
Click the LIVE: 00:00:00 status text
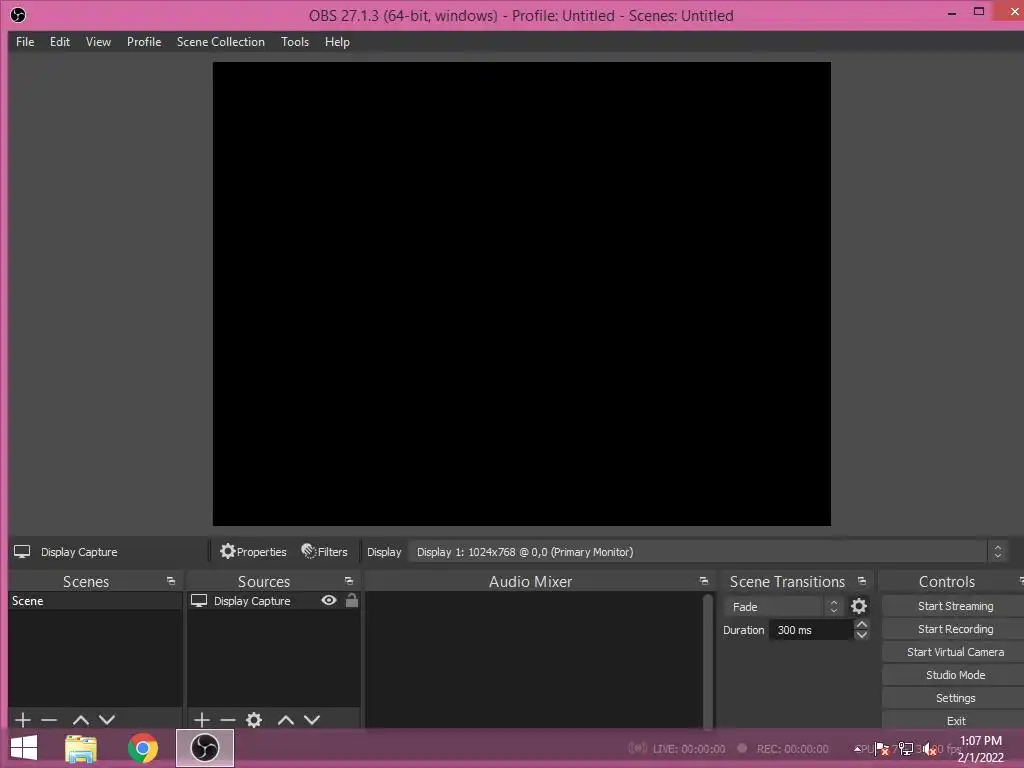(x=689, y=749)
